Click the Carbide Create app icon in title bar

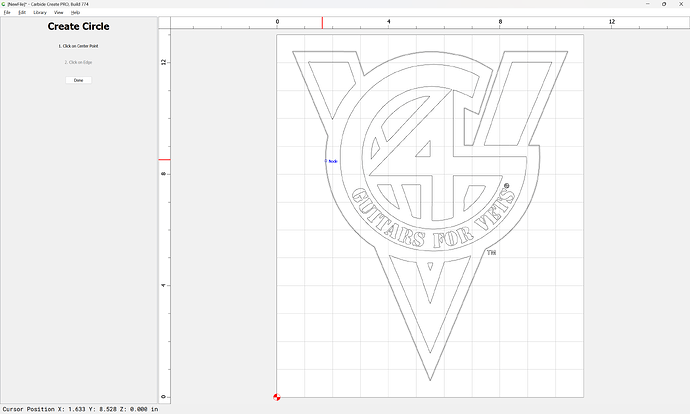click(4, 4)
